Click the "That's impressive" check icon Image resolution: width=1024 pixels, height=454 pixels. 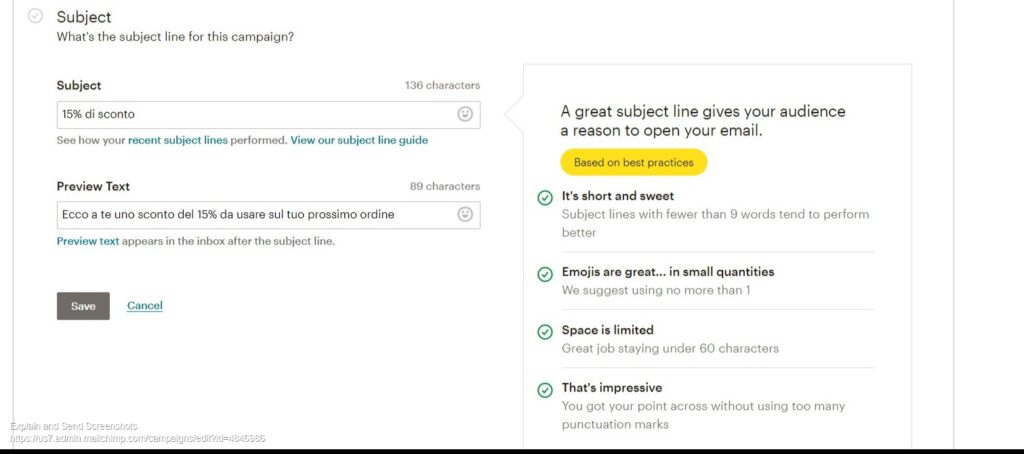click(x=545, y=390)
